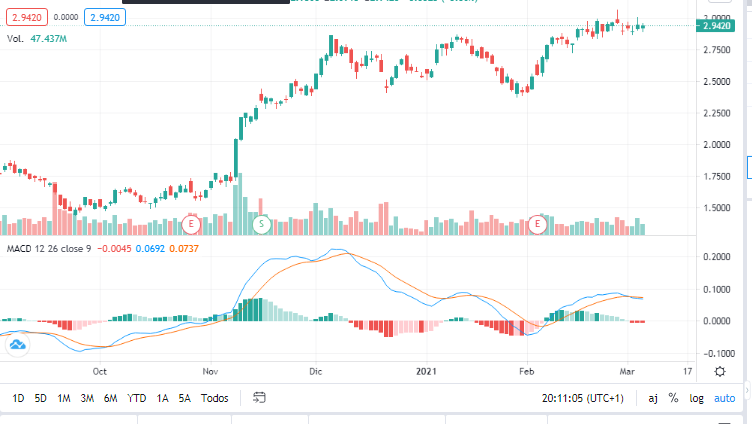Open the go-to-date calendar icon
This screenshot has width=752, height=424.
coord(259,398)
